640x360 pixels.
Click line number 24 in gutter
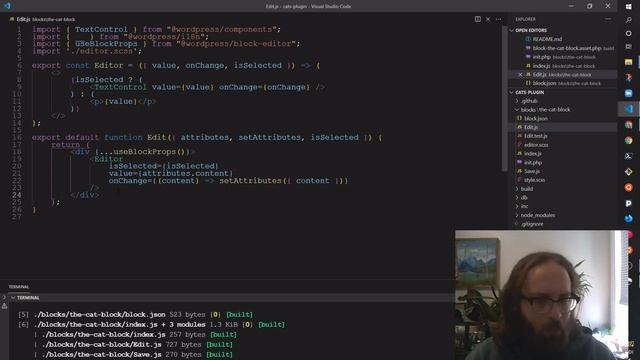click(16, 195)
